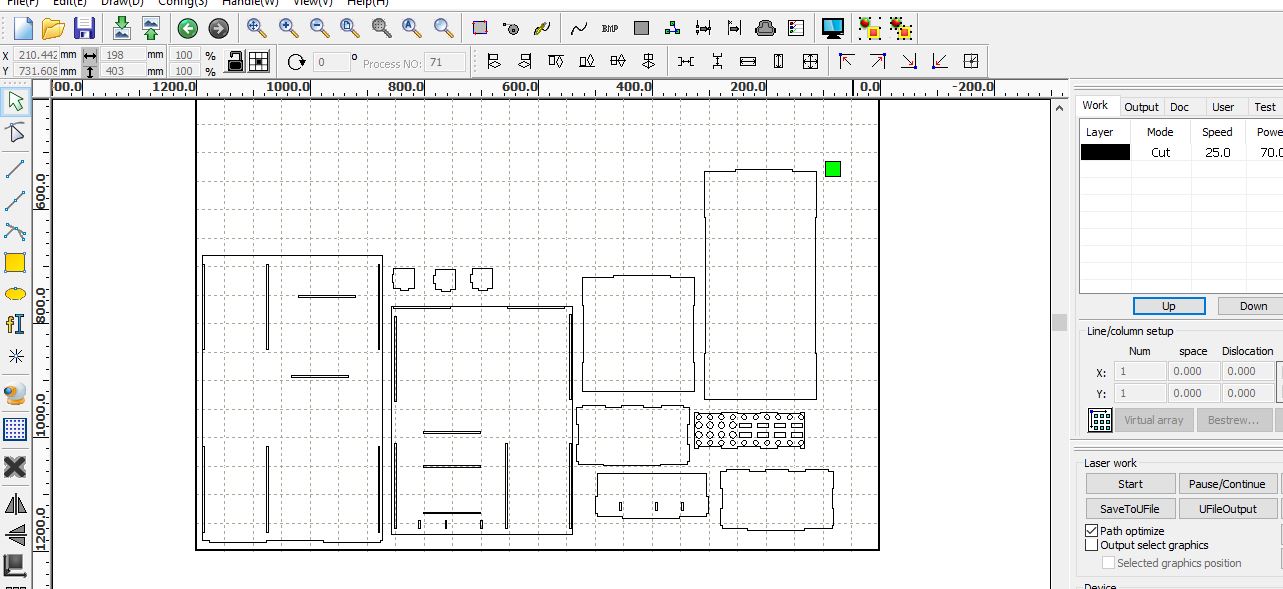Select the yellow Ellipse drawing tool
The image size is (1283, 589).
[15, 294]
